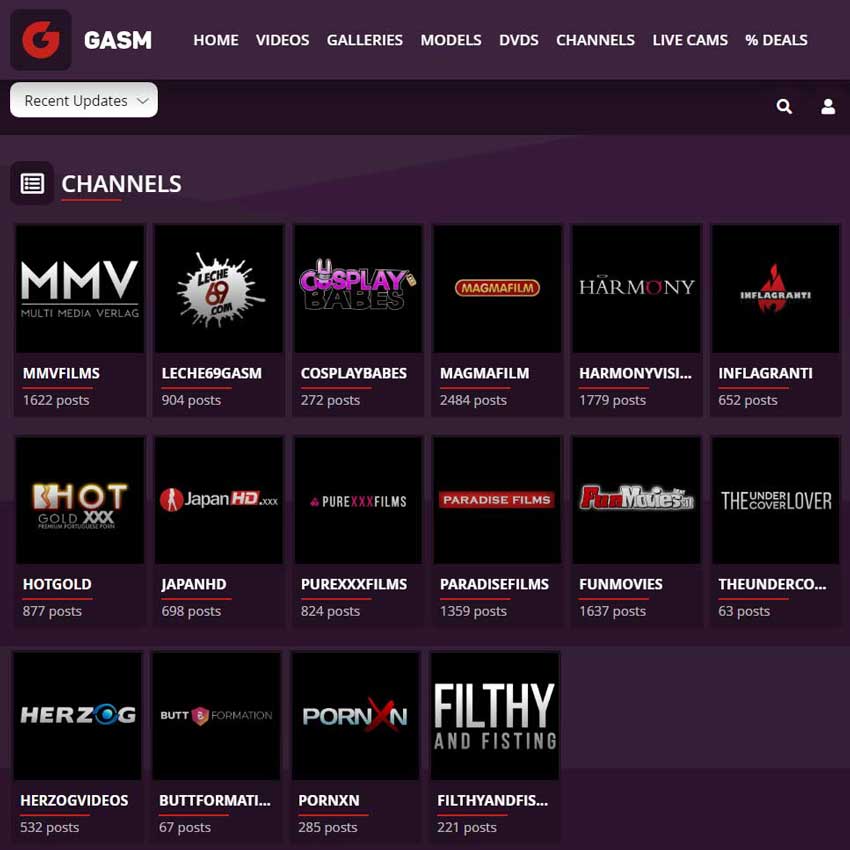
Task: Open the search magnifier icon
Action: [784, 106]
